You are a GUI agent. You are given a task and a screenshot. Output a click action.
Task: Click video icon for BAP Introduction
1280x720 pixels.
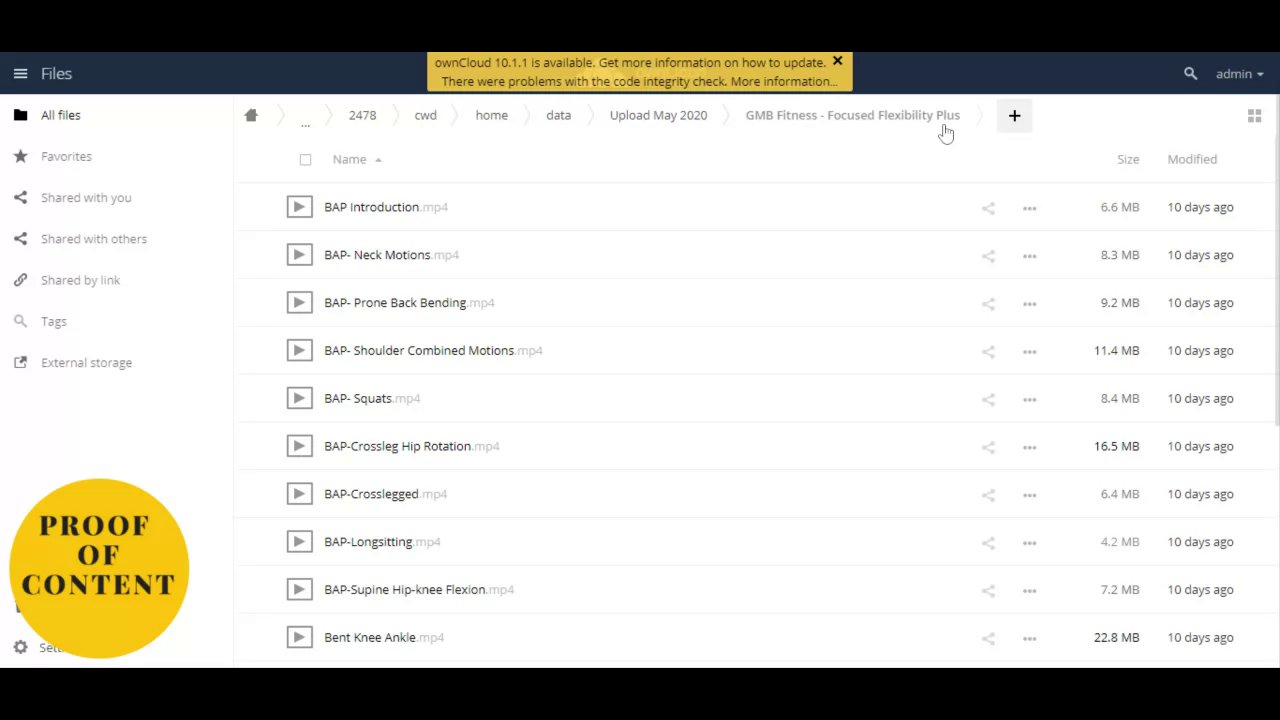299,207
